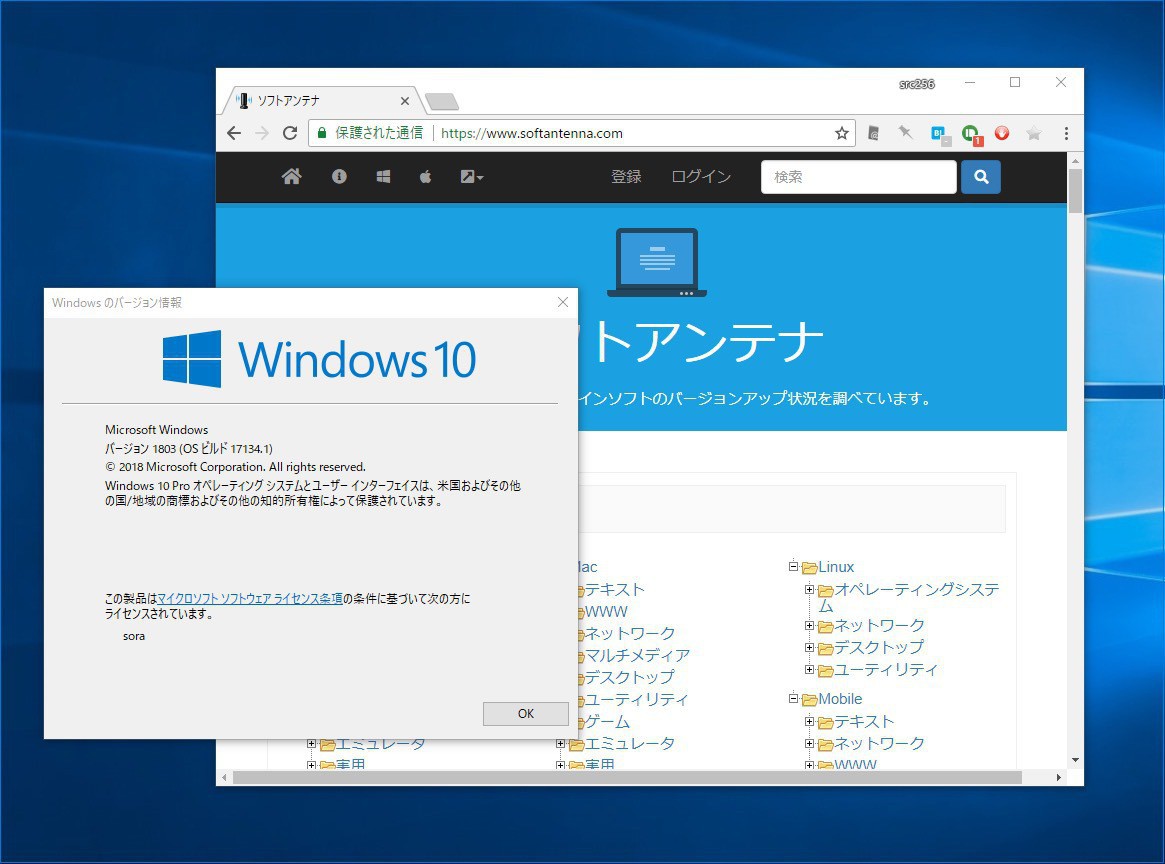1165x864 pixels.
Task: Open Linux ユーティリティ category
Action: tap(886, 670)
